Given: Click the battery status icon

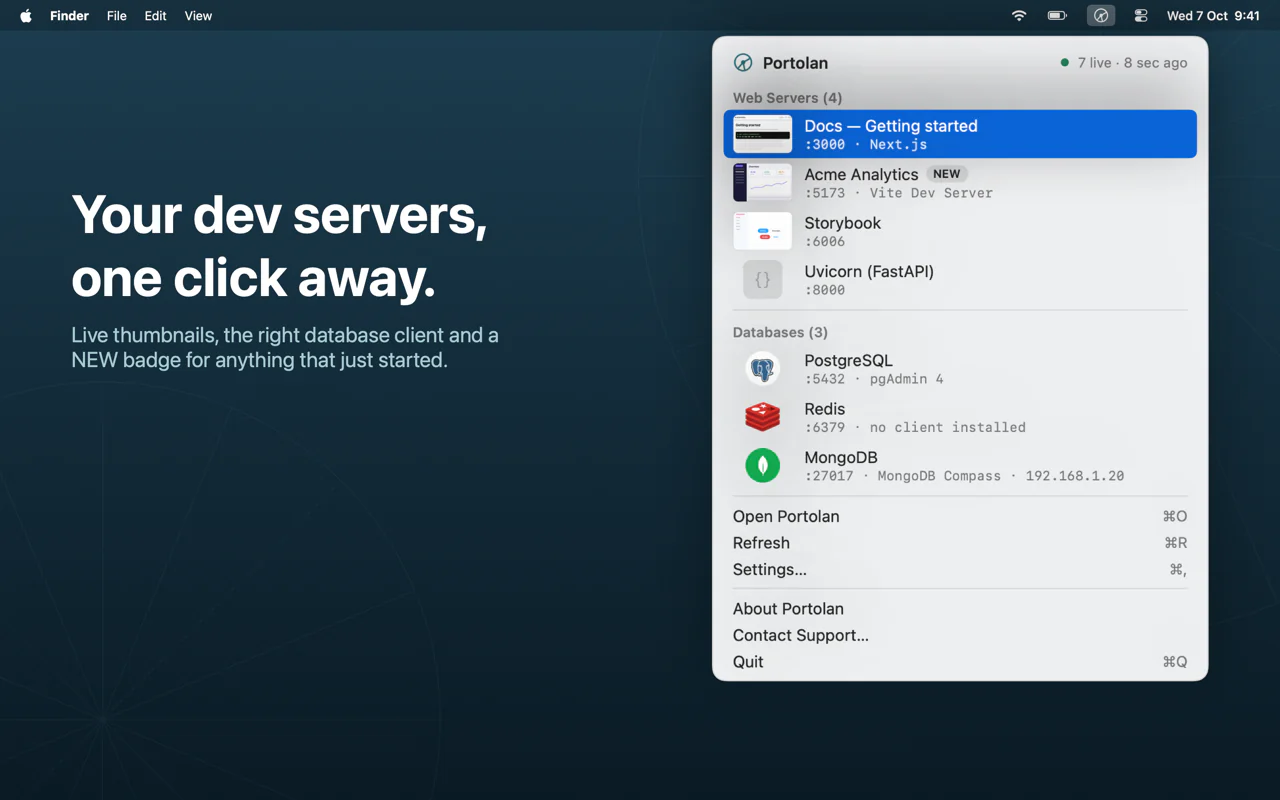Looking at the screenshot, I should pyautogui.click(x=1057, y=16).
